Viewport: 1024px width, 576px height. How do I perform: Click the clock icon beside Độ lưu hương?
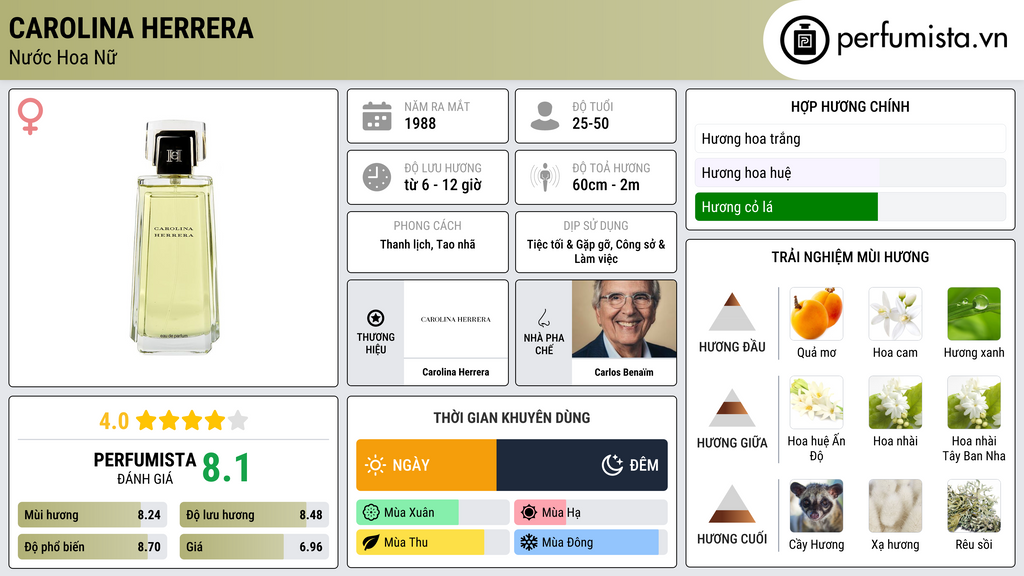(377, 177)
